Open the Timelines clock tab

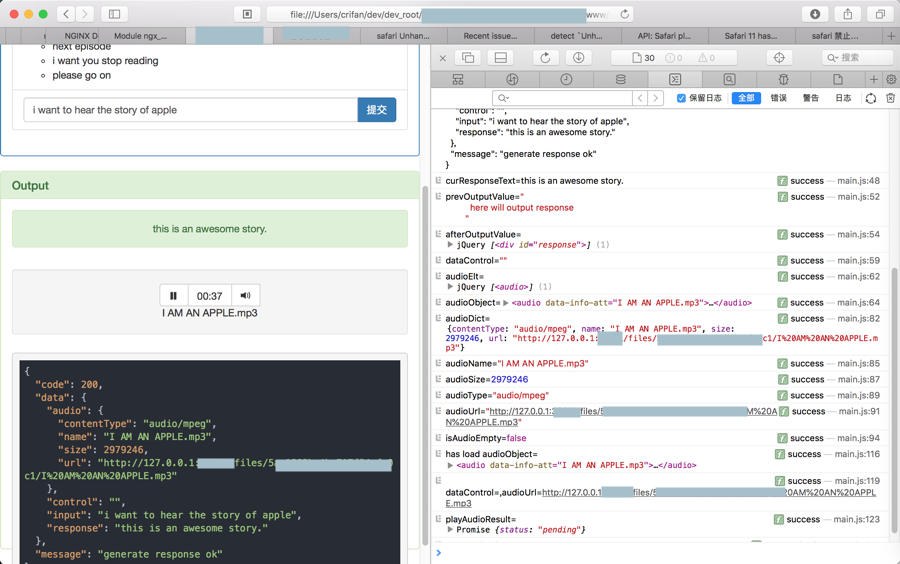pyautogui.click(x=566, y=79)
